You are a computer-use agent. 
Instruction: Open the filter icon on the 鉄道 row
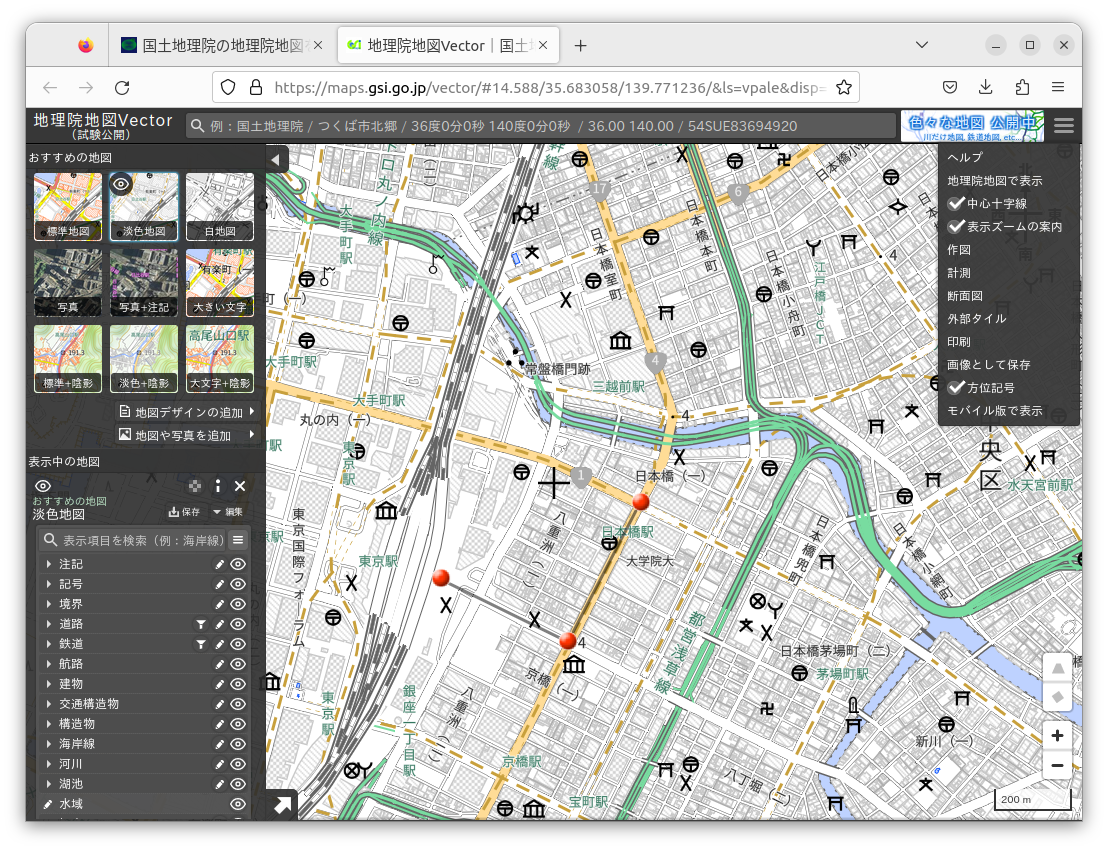[201, 644]
